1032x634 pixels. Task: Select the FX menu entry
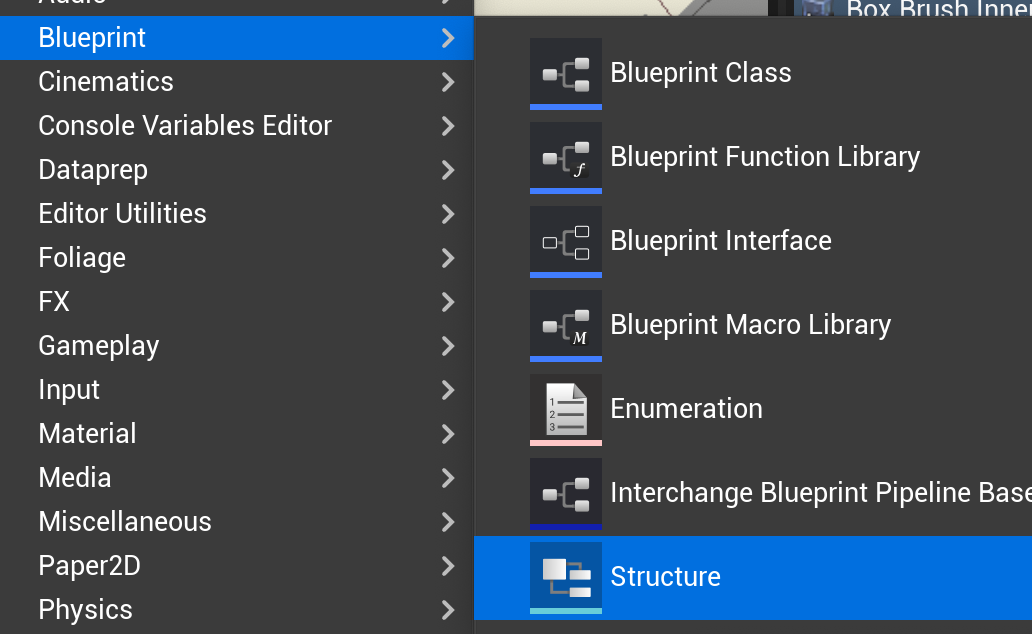point(54,302)
